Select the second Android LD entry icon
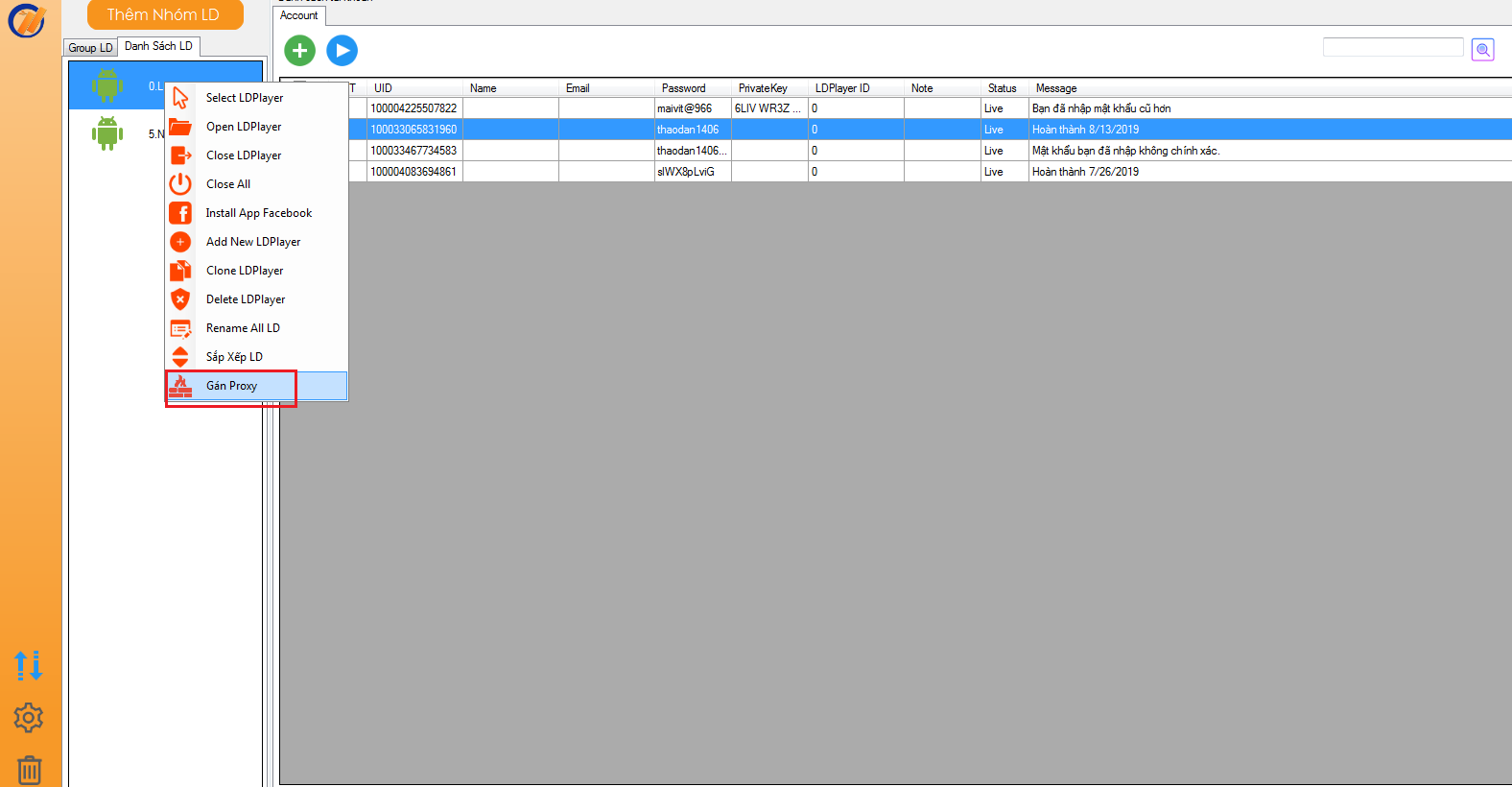The width and height of the screenshot is (1512, 787). (107, 133)
